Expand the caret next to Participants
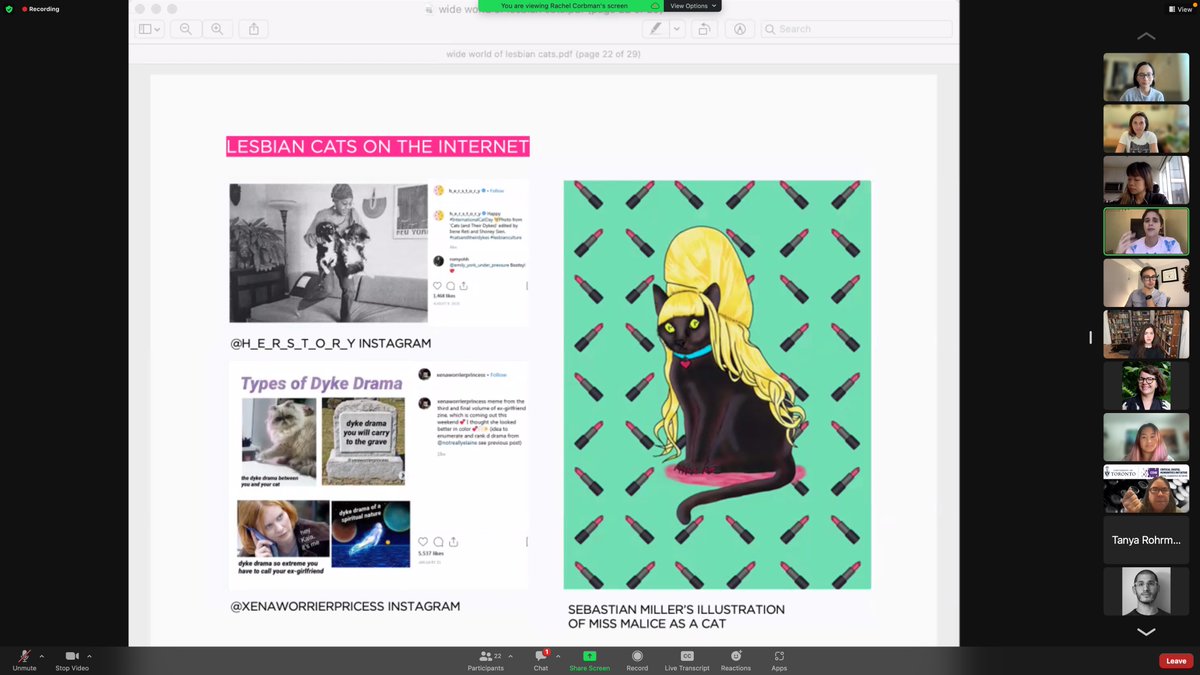 (512, 656)
